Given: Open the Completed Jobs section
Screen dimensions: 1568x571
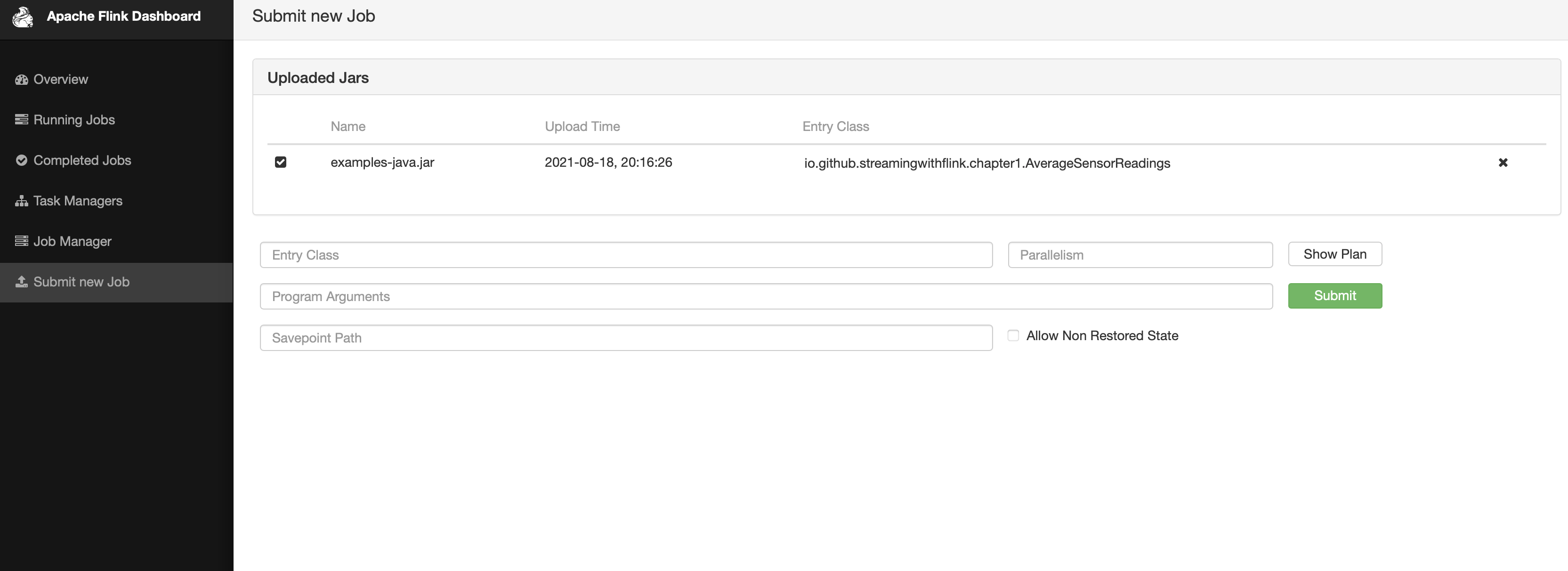Looking at the screenshot, I should 81,161.
